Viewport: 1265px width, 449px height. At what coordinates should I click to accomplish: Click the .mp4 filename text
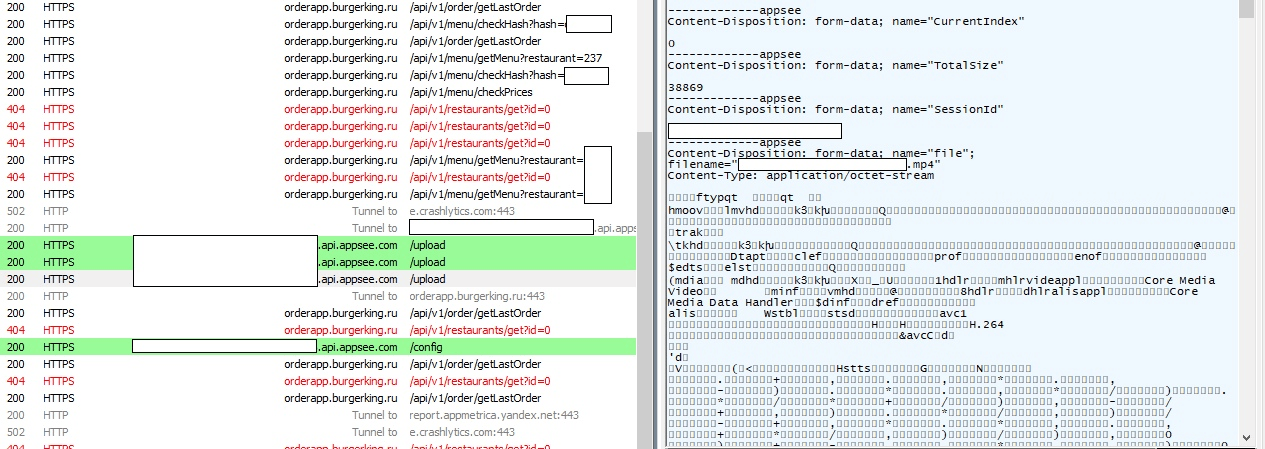(x=925, y=164)
